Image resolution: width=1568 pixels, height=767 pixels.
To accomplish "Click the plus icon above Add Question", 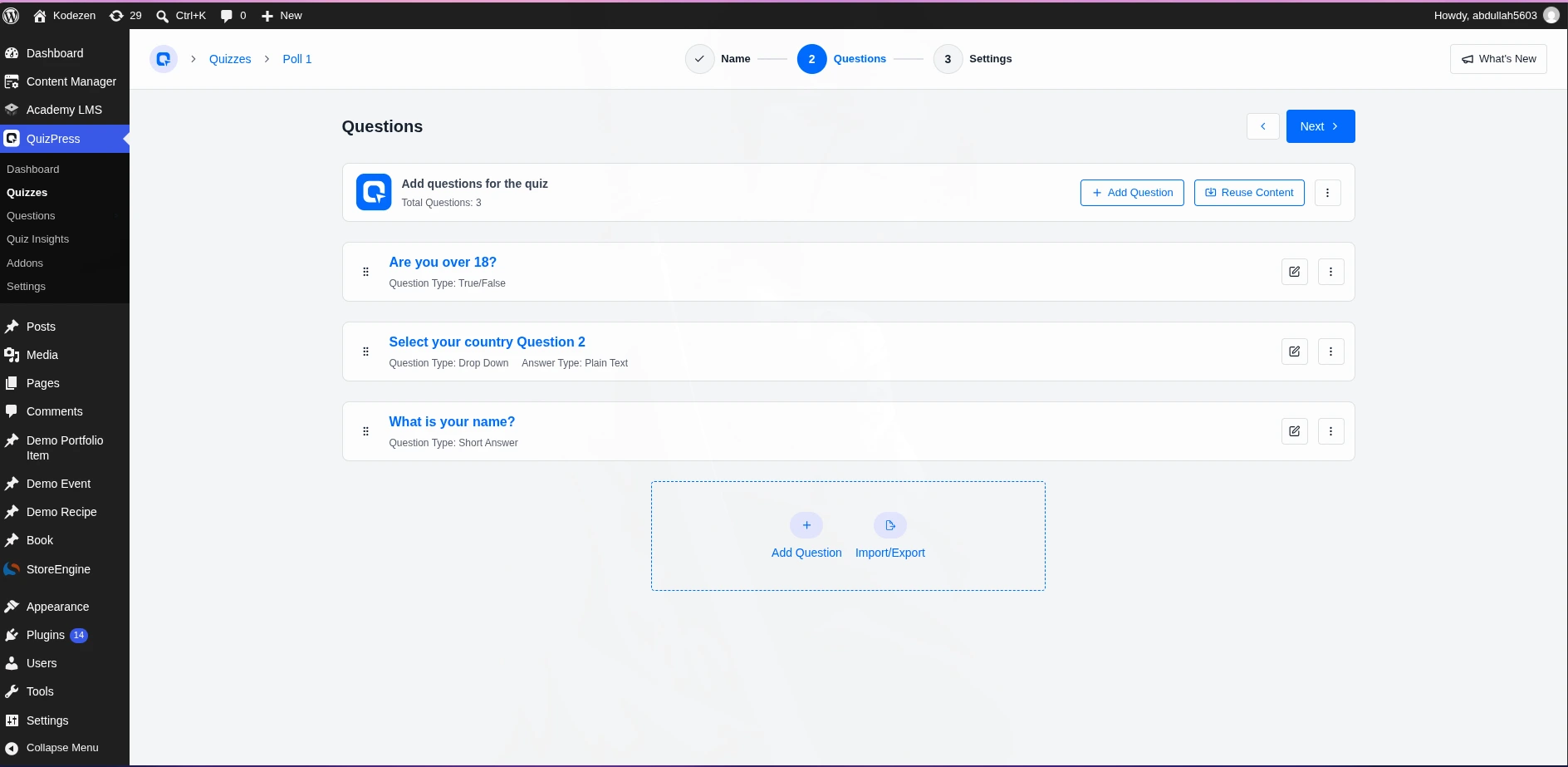I will (806, 525).
